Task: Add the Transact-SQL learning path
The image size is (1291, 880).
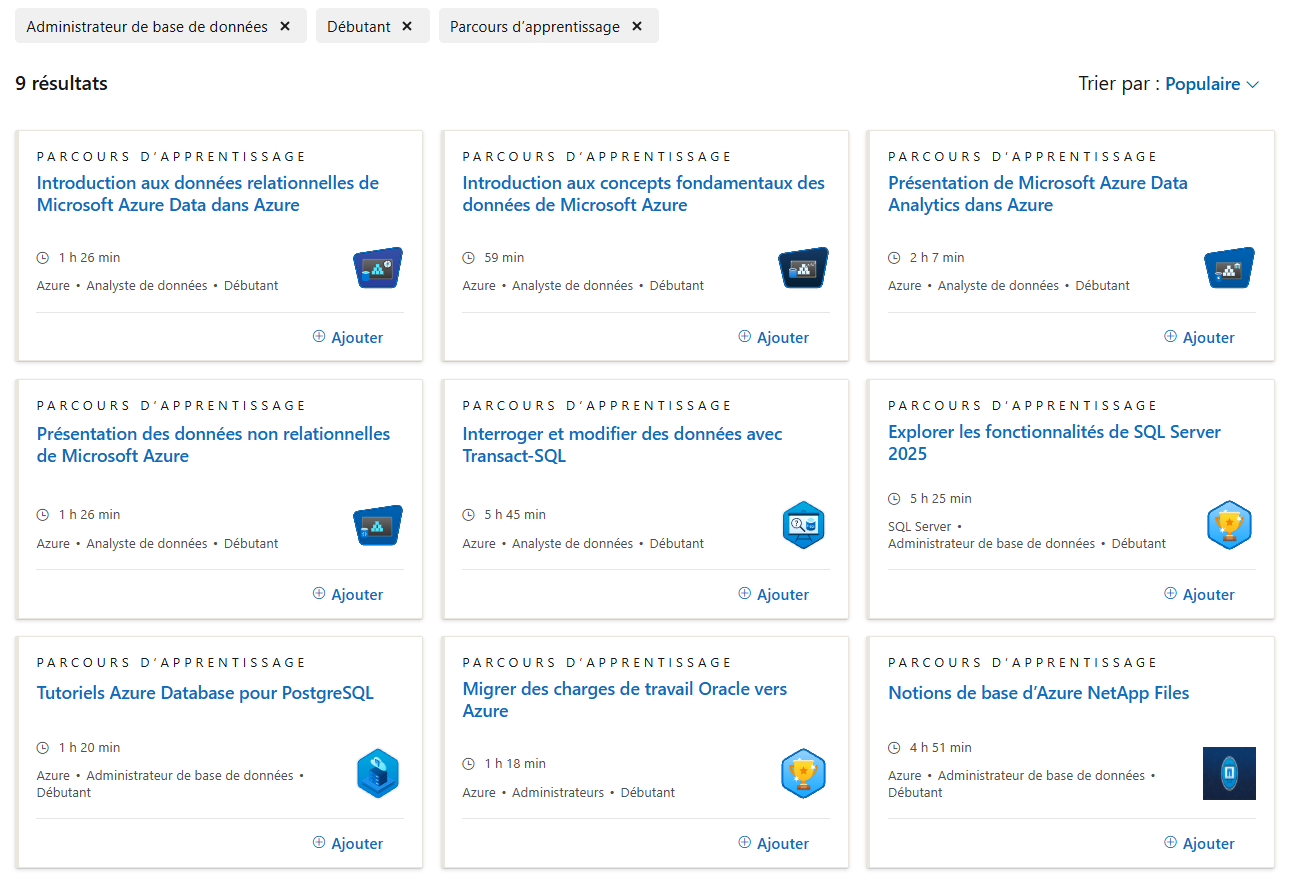Action: coord(773,594)
